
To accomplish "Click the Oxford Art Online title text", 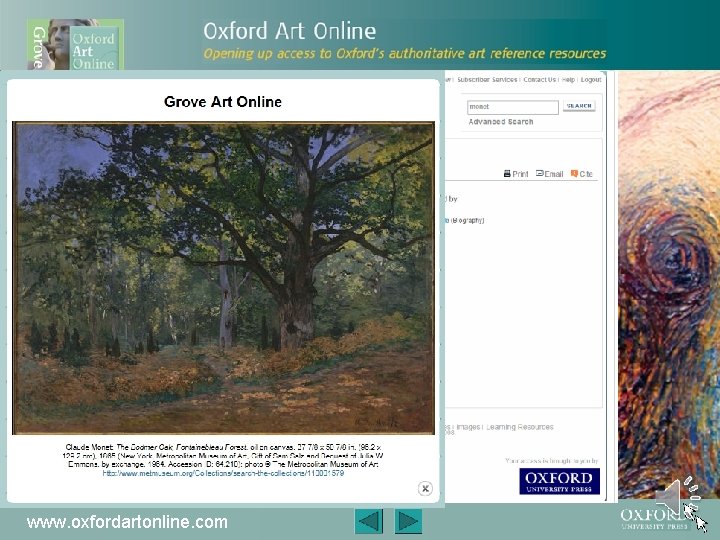I will point(290,31).
